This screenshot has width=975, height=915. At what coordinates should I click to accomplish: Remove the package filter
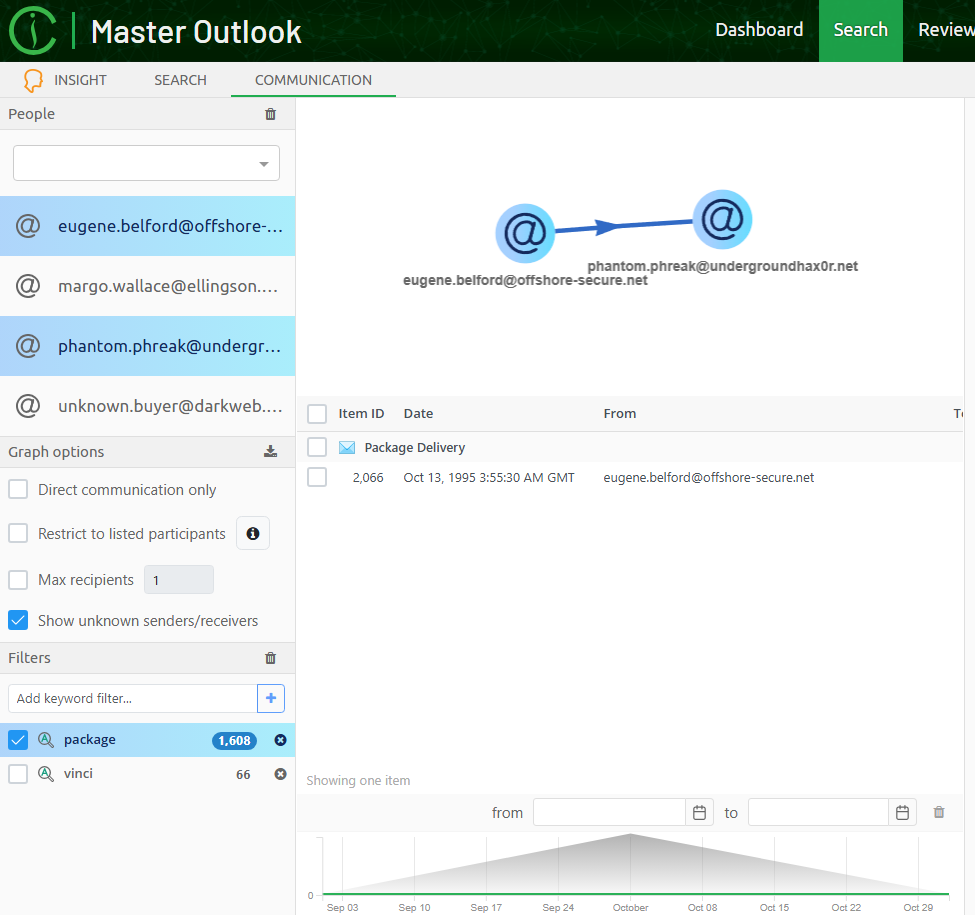[280, 740]
